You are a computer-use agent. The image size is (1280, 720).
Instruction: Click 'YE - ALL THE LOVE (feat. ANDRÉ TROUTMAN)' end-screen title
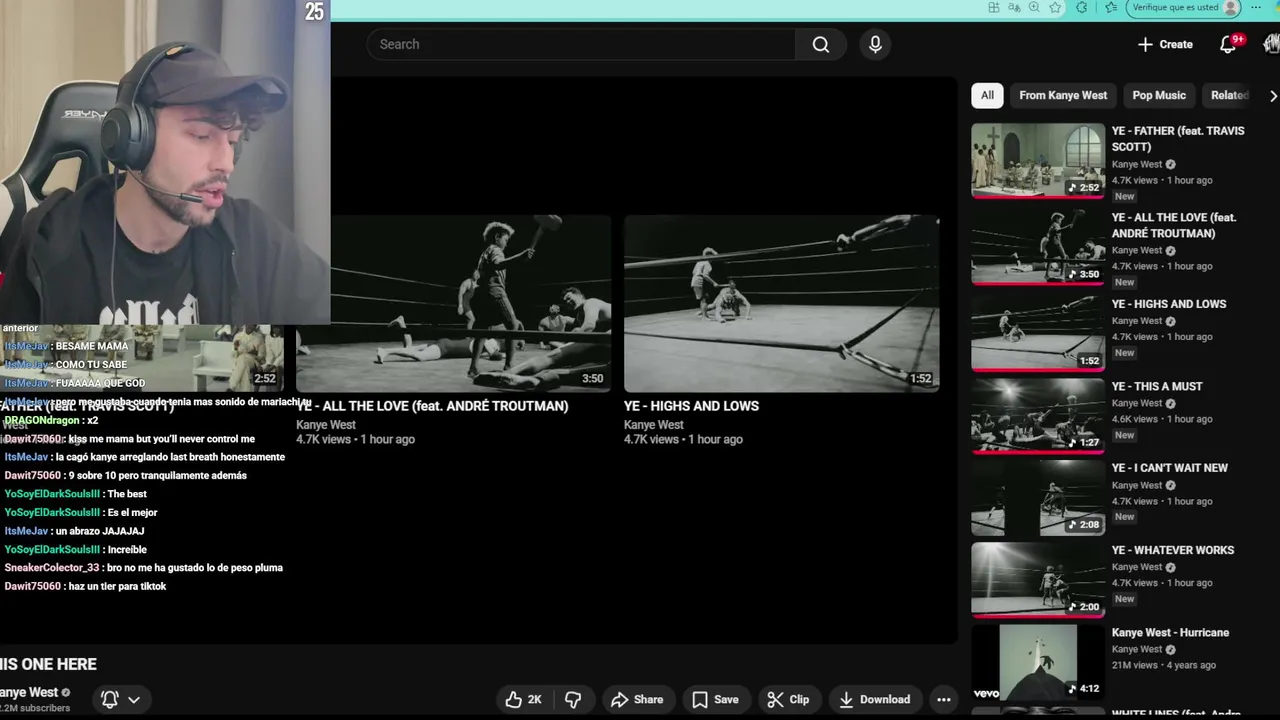click(x=432, y=406)
